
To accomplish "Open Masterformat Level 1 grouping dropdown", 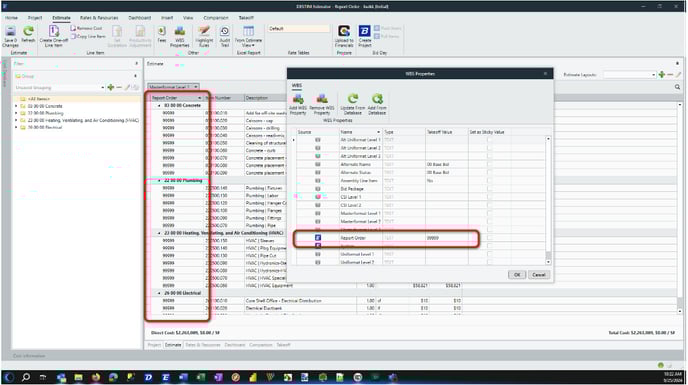I will (x=196, y=87).
